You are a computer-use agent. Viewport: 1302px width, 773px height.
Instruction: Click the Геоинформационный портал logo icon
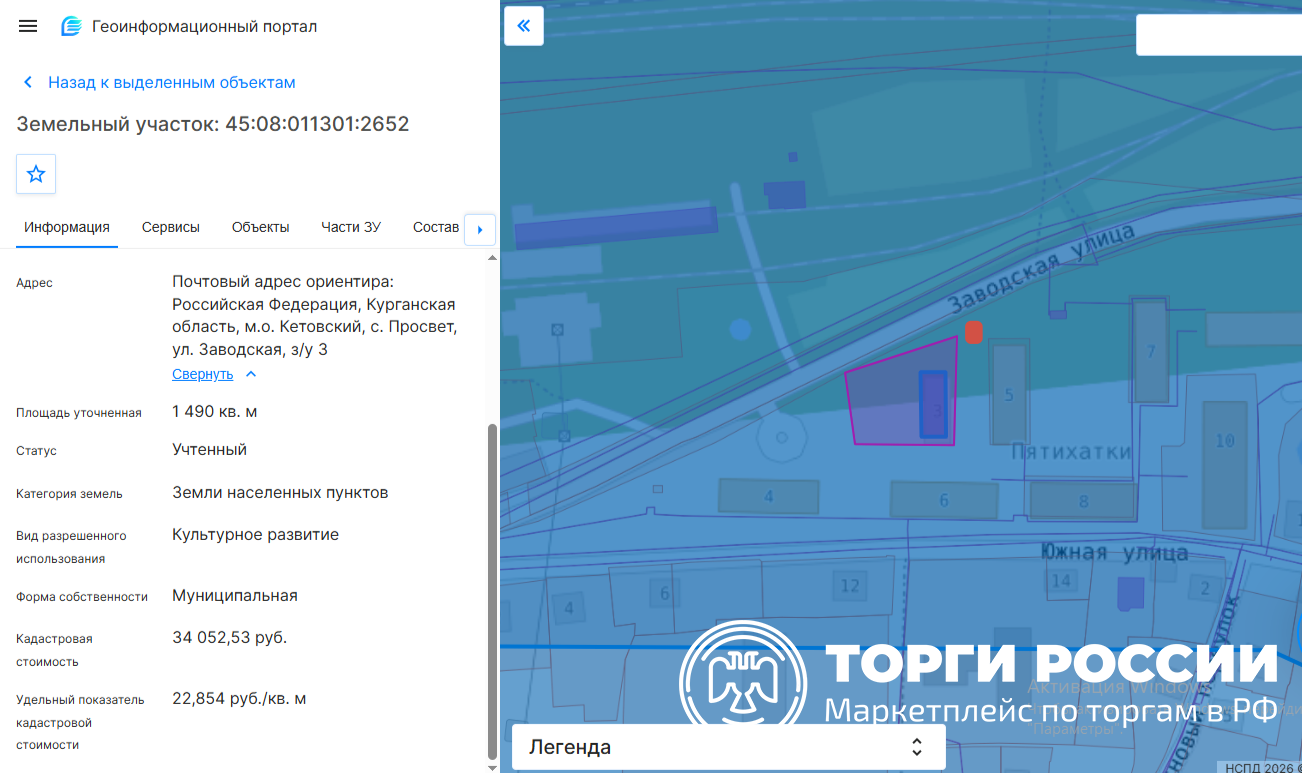(71, 26)
